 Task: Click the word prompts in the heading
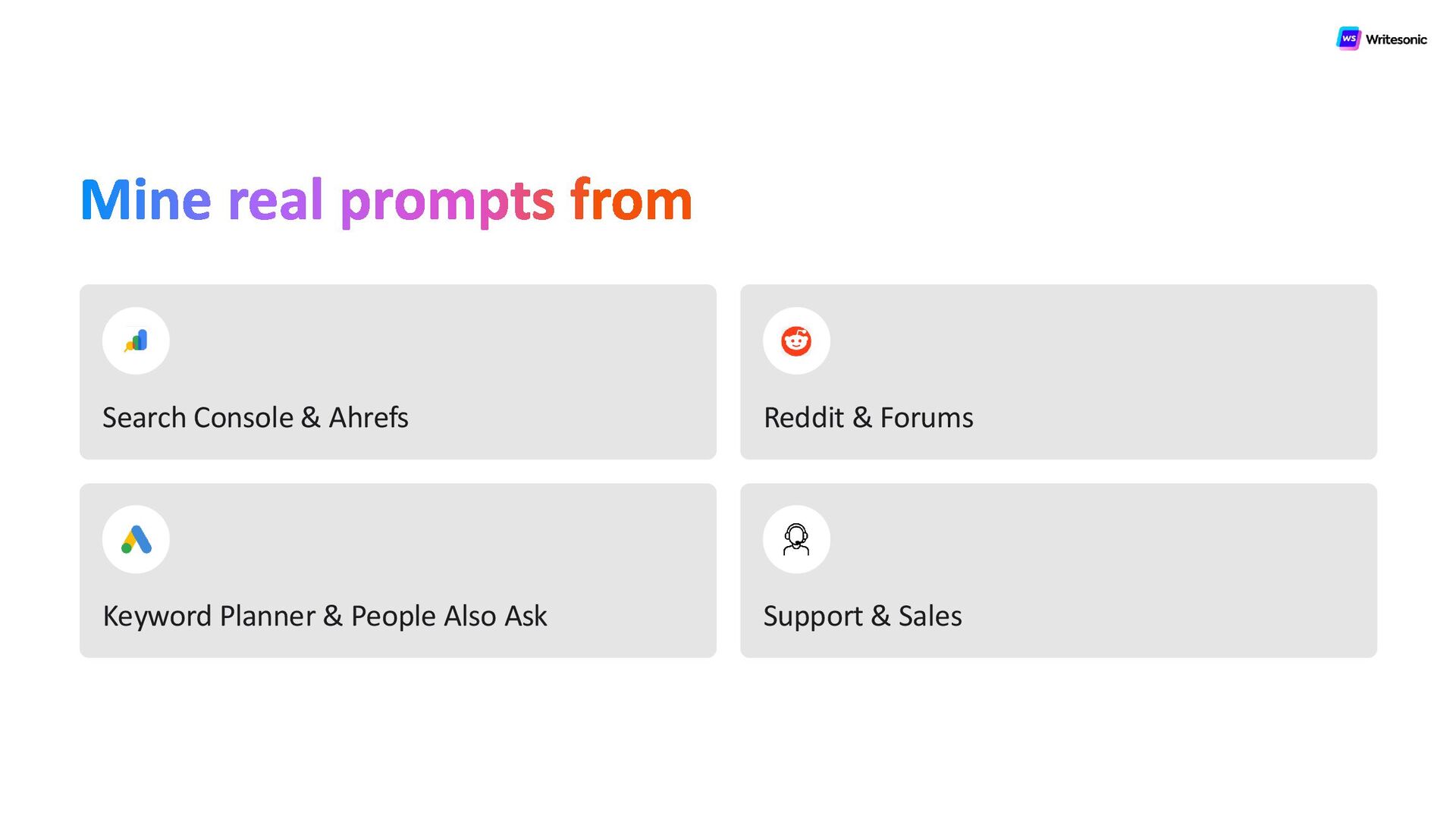447,203
